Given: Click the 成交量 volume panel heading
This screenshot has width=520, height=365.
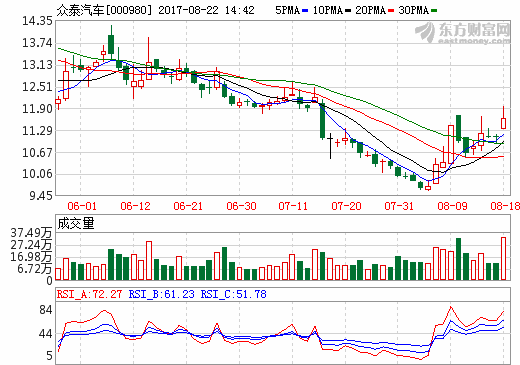Looking at the screenshot, I should [x=76, y=223].
